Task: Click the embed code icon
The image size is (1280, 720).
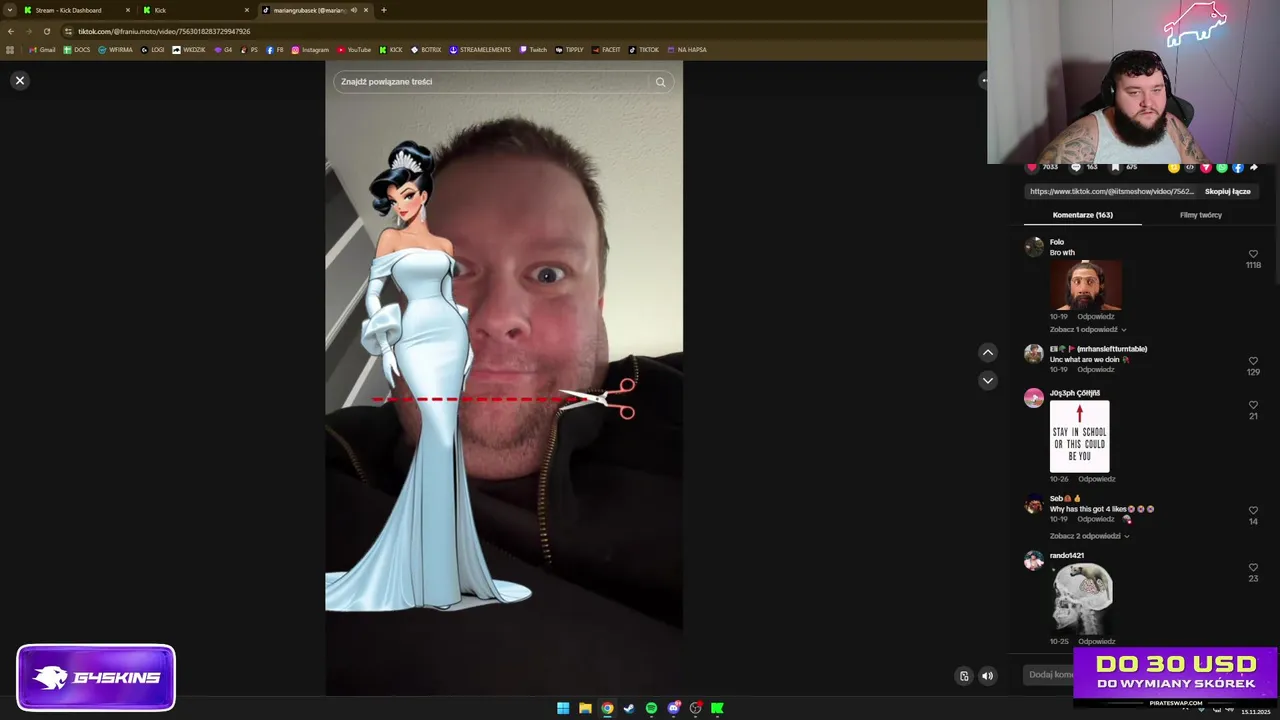Action: click(1190, 167)
